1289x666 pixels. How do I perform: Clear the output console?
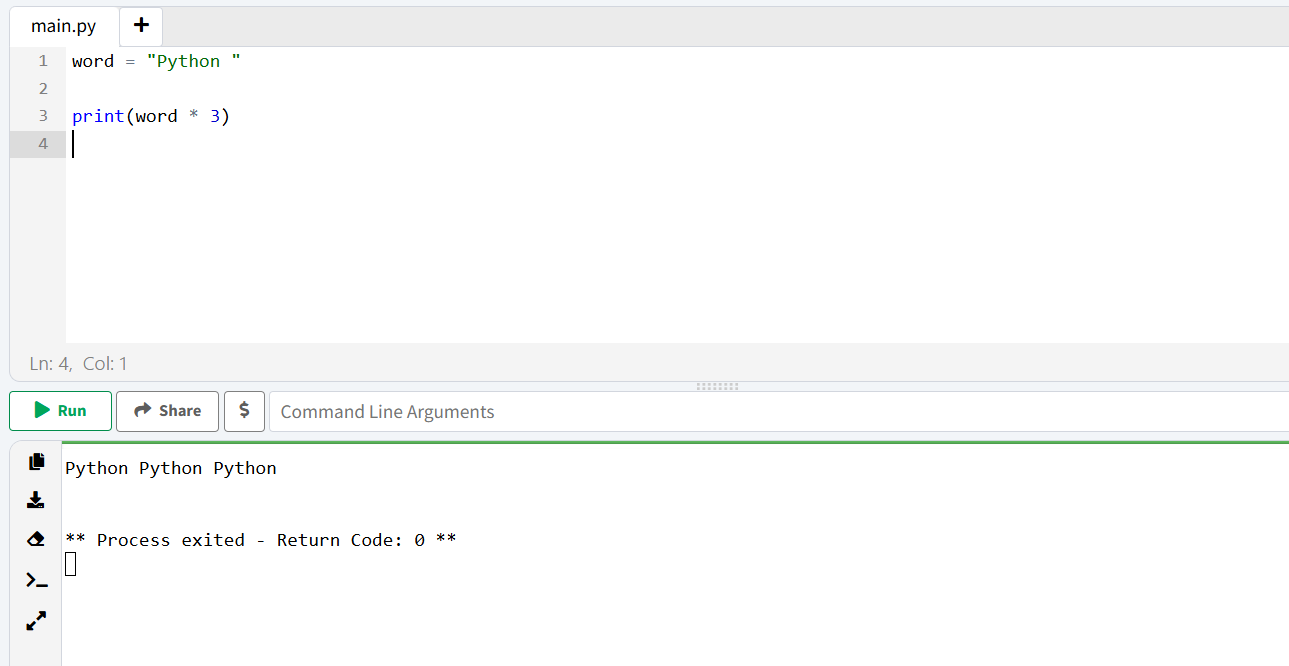click(36, 538)
